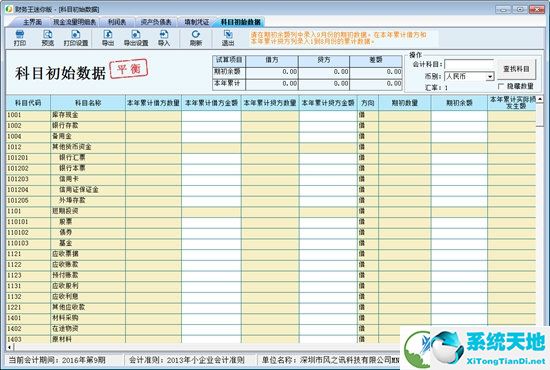
Task: Click the 本年累计贷方数量 column header
Action: click(x=270, y=103)
